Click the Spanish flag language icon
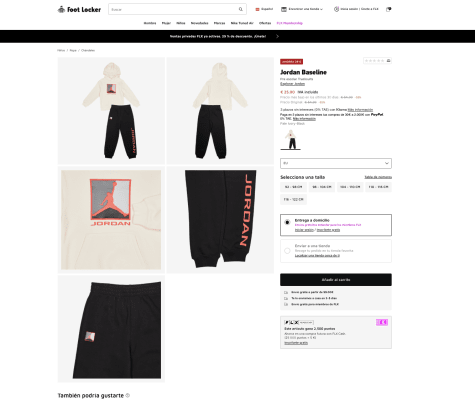 coord(257,9)
